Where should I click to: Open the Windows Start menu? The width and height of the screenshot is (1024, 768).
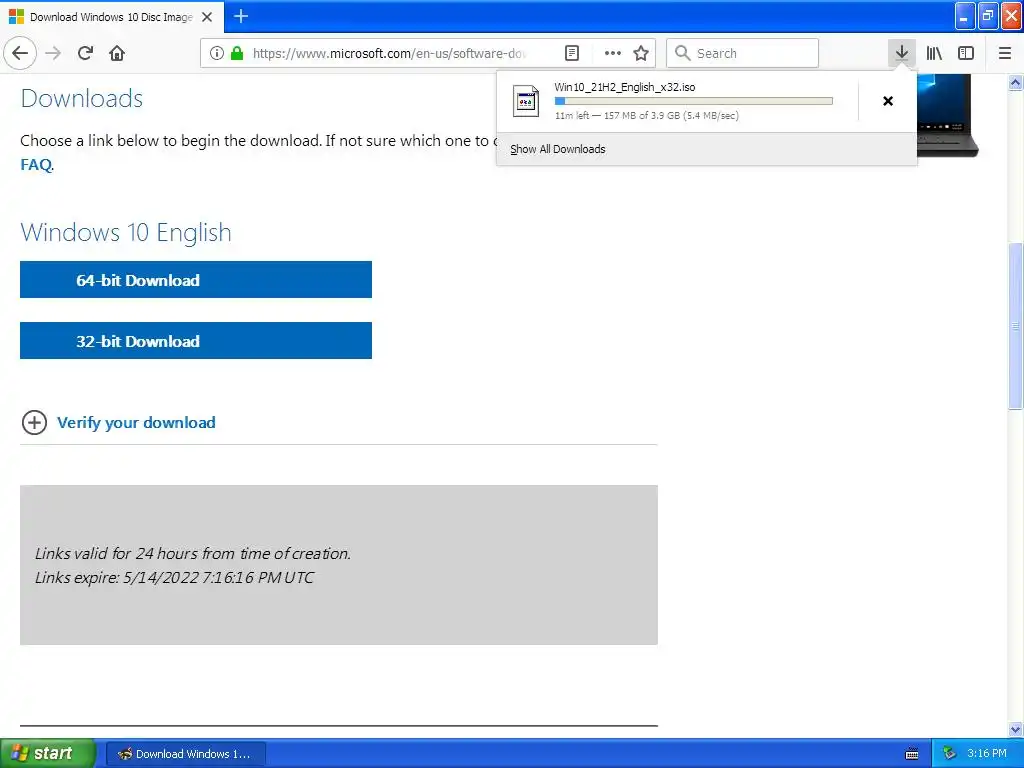[48, 753]
